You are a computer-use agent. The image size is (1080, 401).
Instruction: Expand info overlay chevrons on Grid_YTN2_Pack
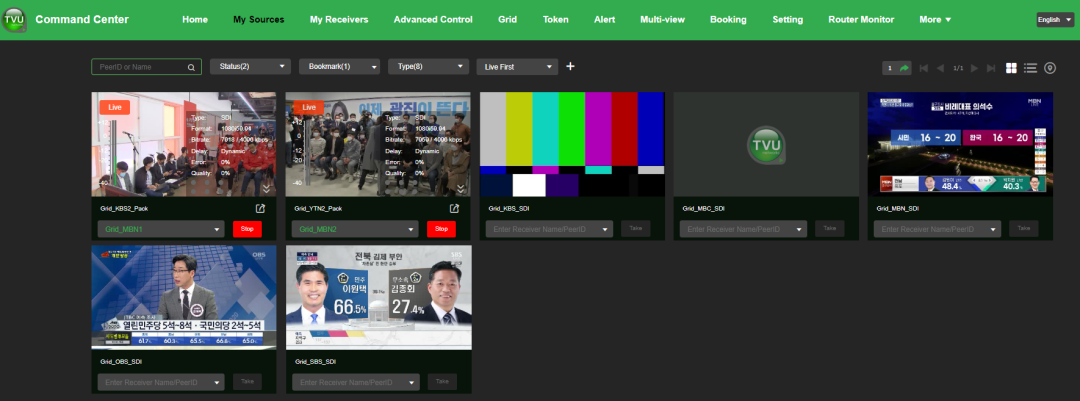(x=461, y=188)
